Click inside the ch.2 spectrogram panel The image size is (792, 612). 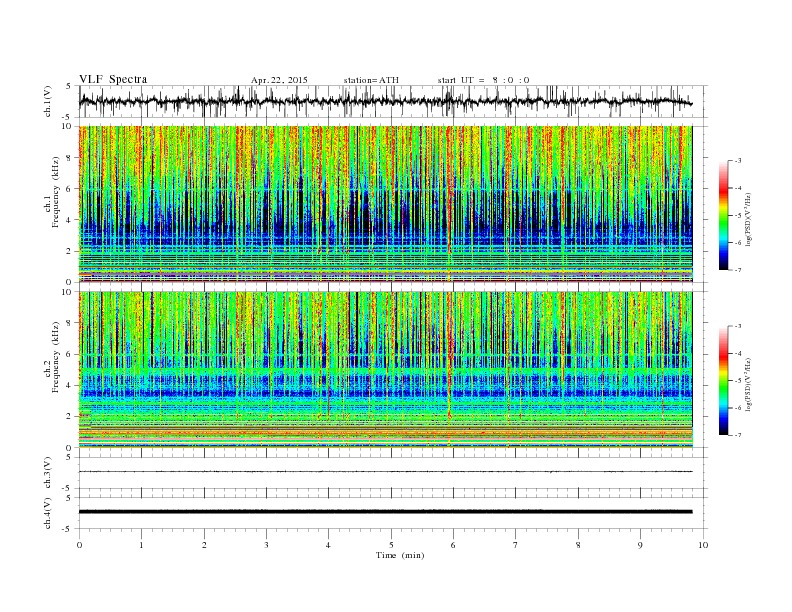coord(385,370)
